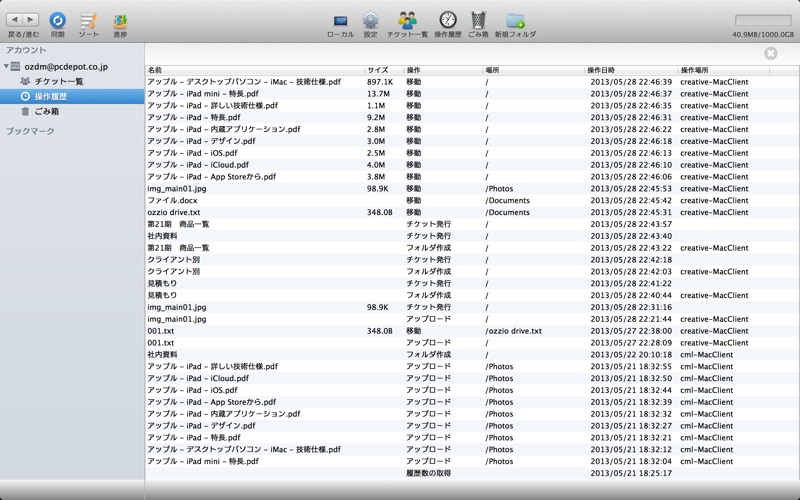This screenshot has height=500, width=800.
Task: Sort by 操作日時 column header
Action: [632, 70]
